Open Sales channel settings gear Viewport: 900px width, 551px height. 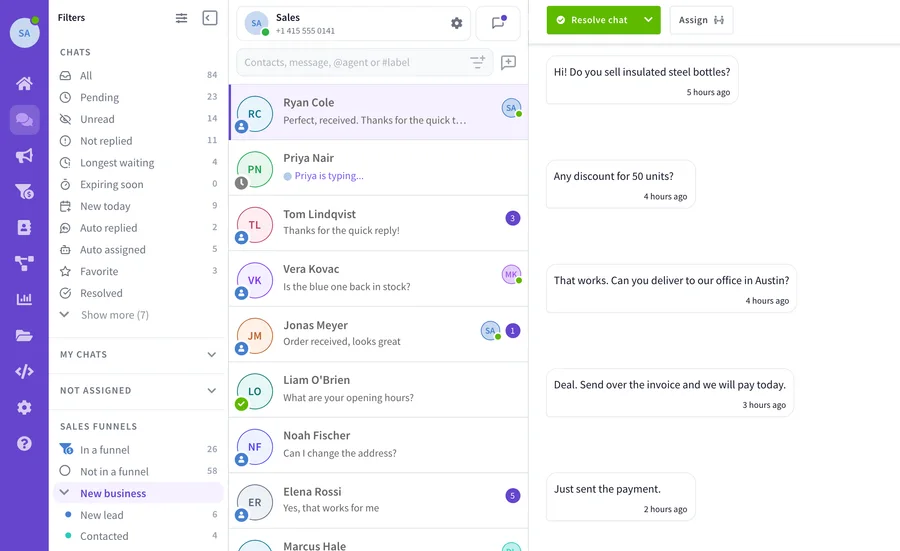[x=456, y=23]
